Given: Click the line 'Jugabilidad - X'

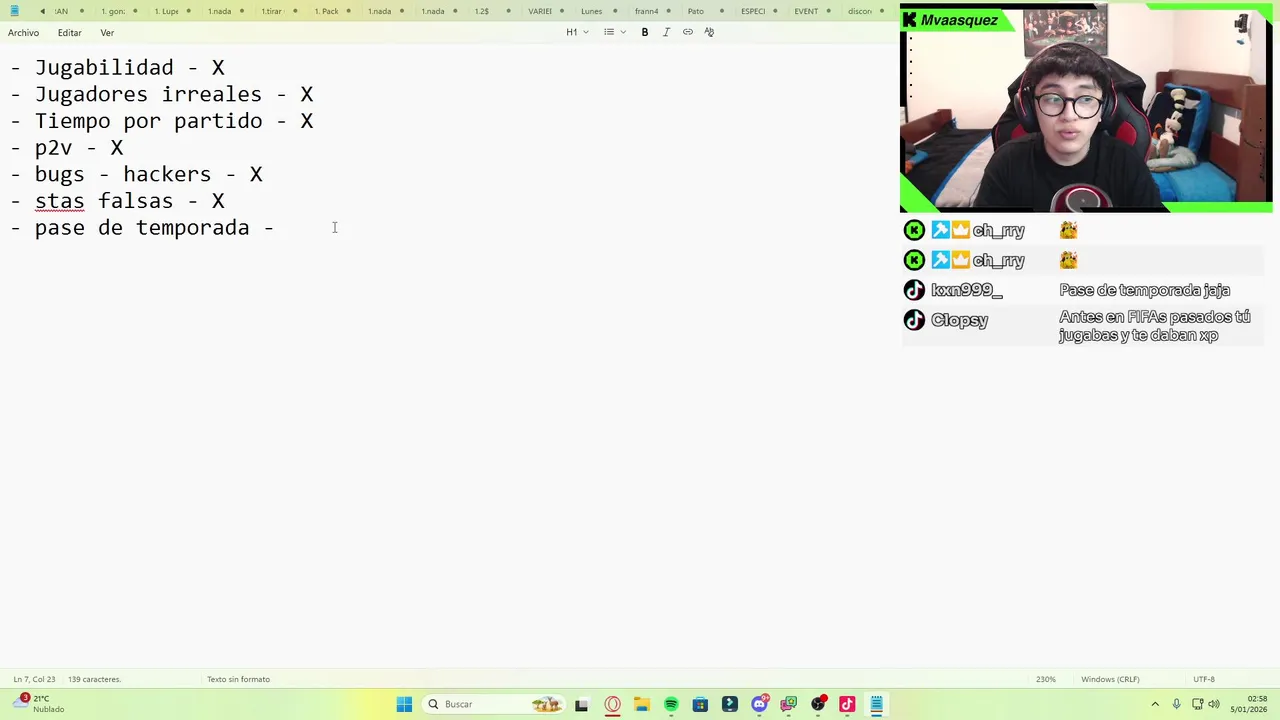Looking at the screenshot, I should 118,68.
